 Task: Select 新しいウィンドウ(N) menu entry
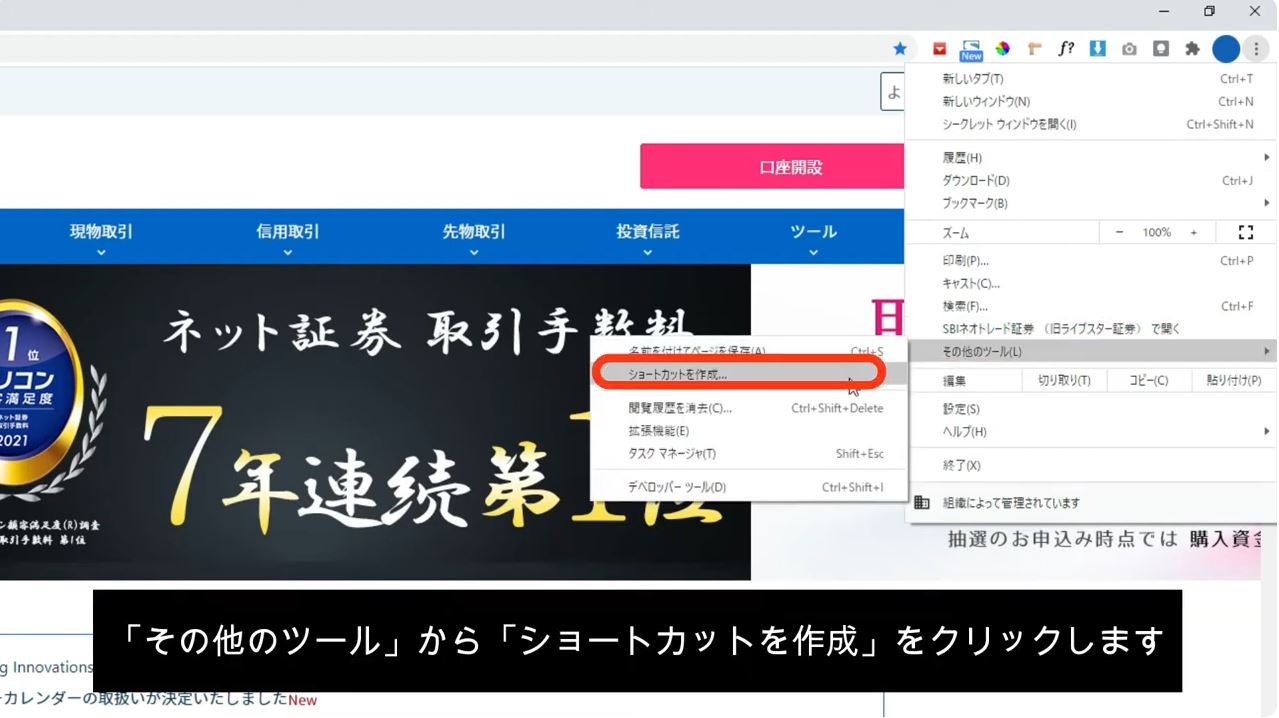coord(1090,102)
